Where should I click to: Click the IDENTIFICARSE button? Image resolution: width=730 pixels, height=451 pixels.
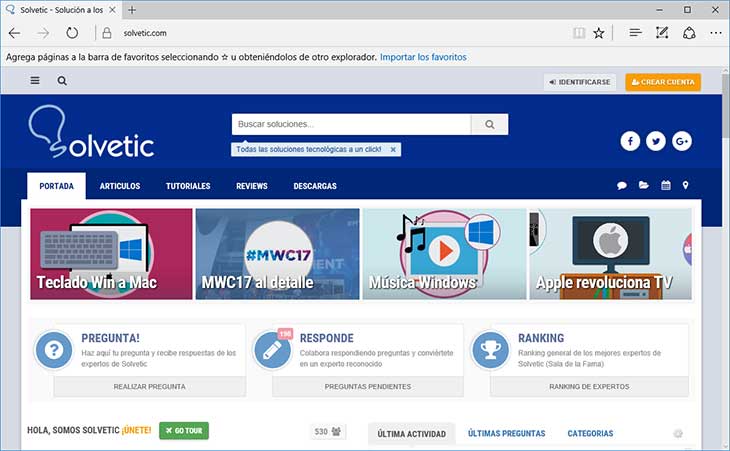(x=580, y=82)
